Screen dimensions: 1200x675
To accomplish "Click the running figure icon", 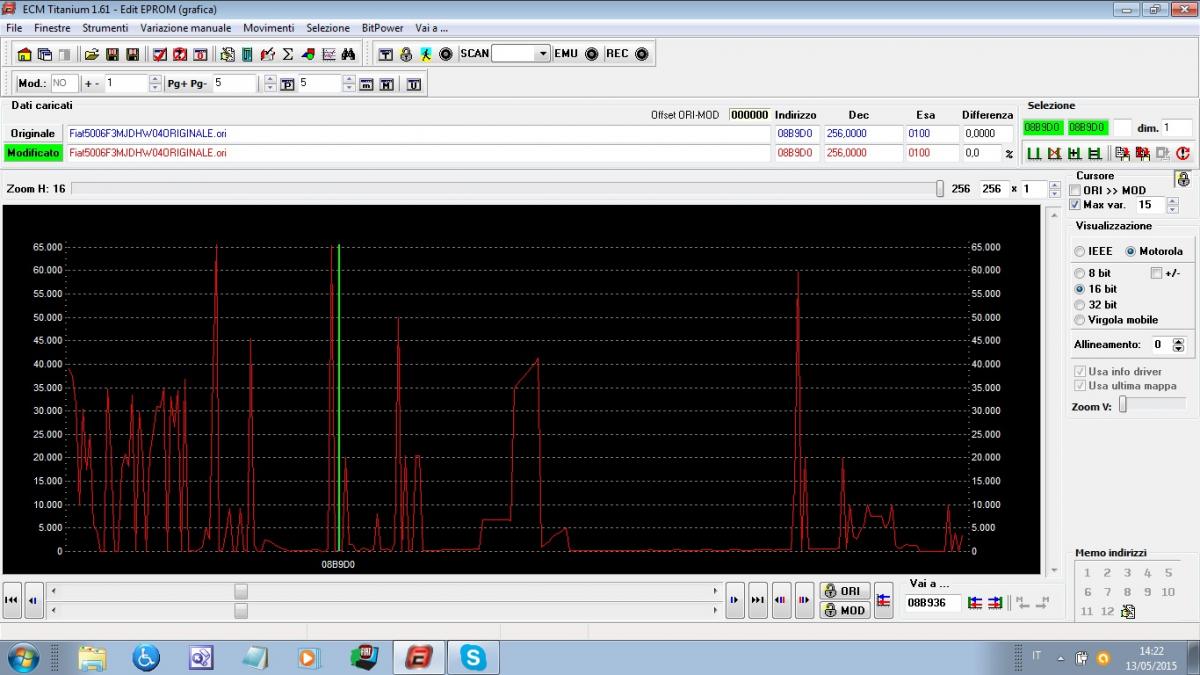I will pyautogui.click(x=425, y=54).
